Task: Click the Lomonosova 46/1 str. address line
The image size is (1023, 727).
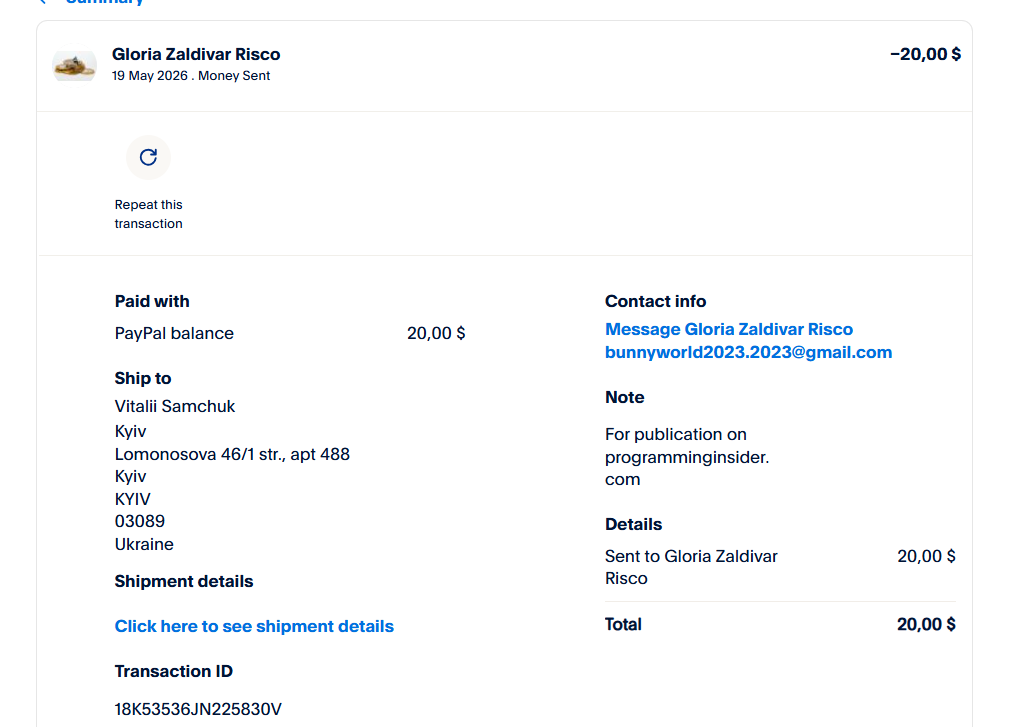Action: [x=232, y=454]
